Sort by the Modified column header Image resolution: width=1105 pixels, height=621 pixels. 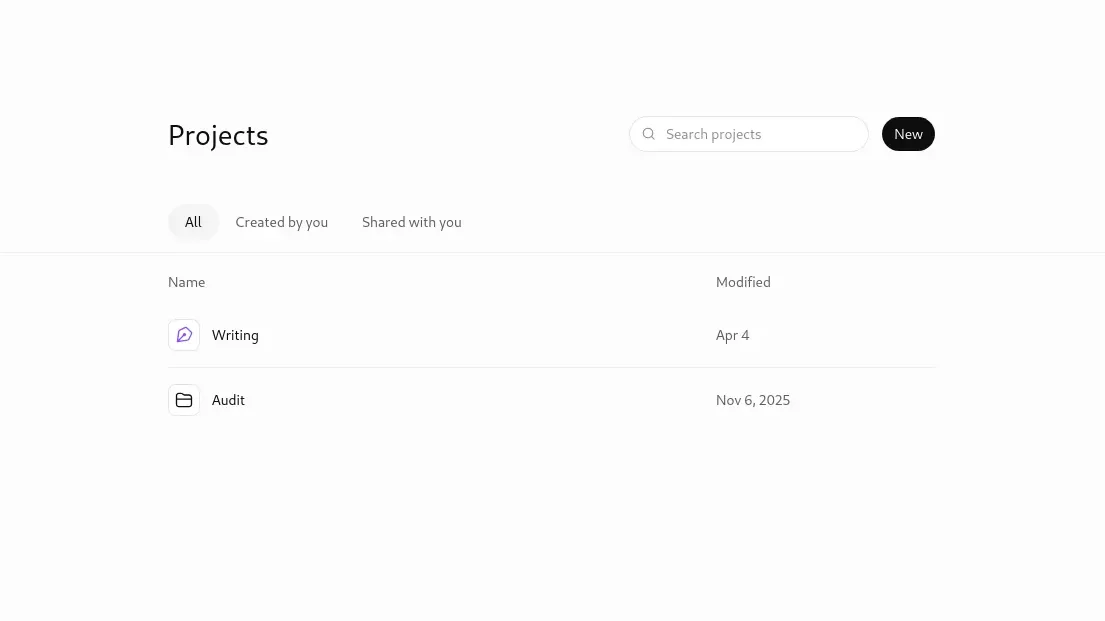(x=743, y=282)
